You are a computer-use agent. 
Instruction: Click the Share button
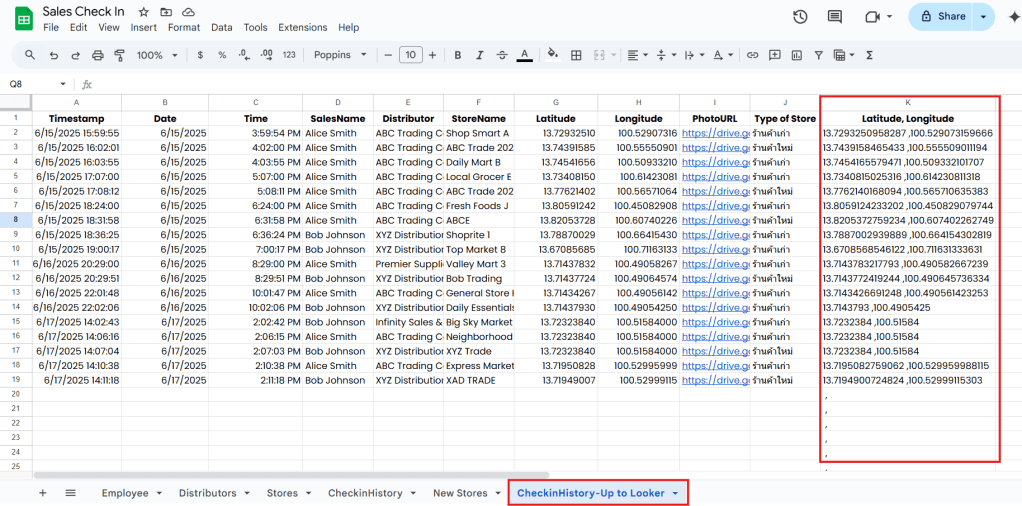click(942, 17)
